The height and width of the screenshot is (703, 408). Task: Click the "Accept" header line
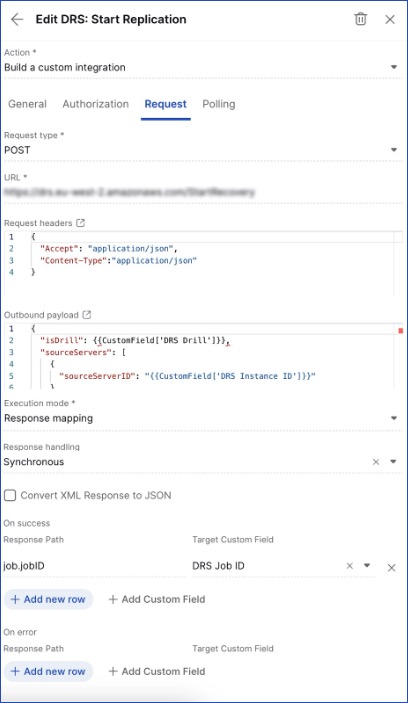pos(109,248)
